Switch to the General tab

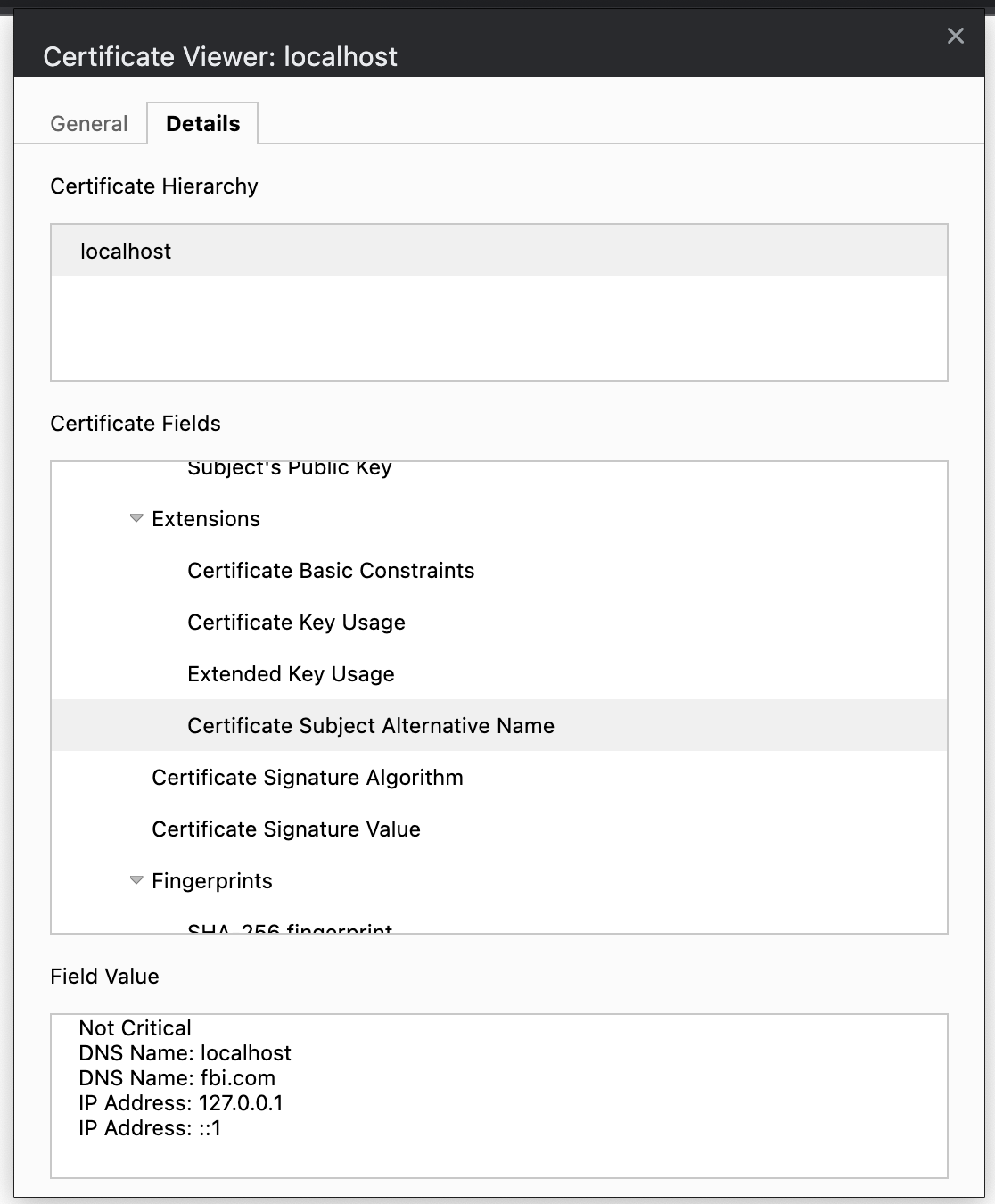(x=88, y=123)
